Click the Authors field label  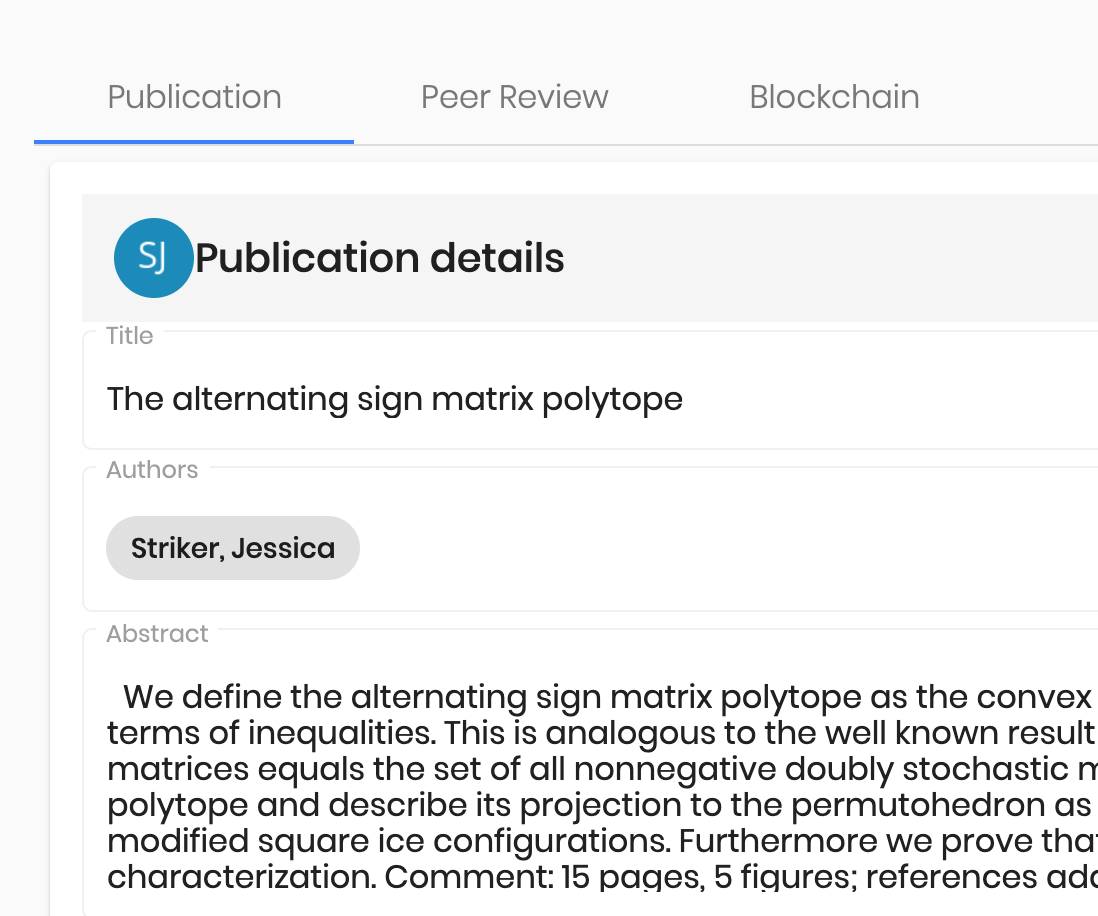click(x=152, y=469)
